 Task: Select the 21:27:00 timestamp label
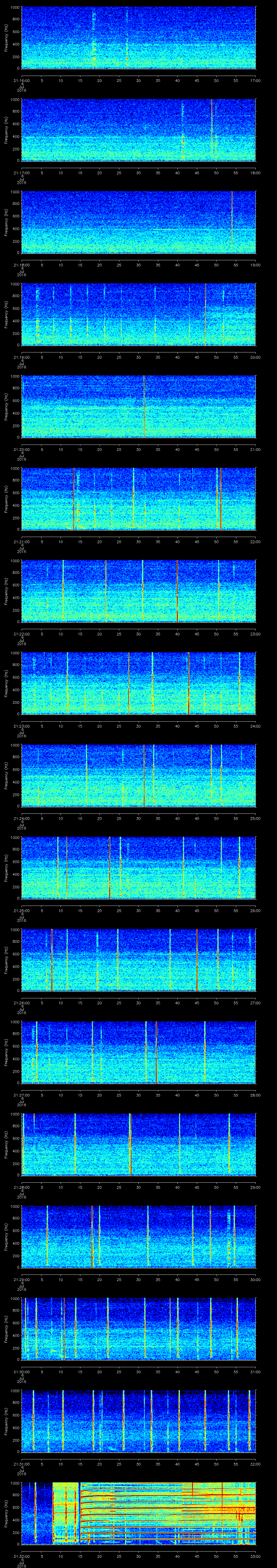[21, 1095]
